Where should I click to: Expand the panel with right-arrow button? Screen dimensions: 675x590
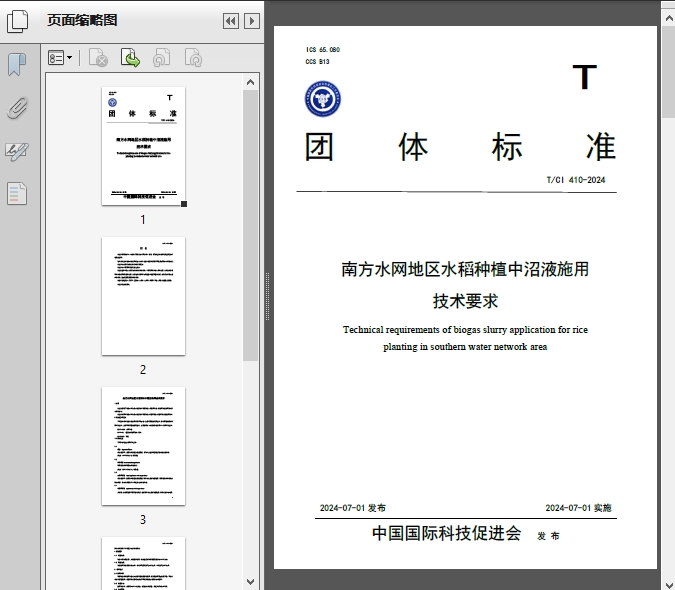coord(251,21)
